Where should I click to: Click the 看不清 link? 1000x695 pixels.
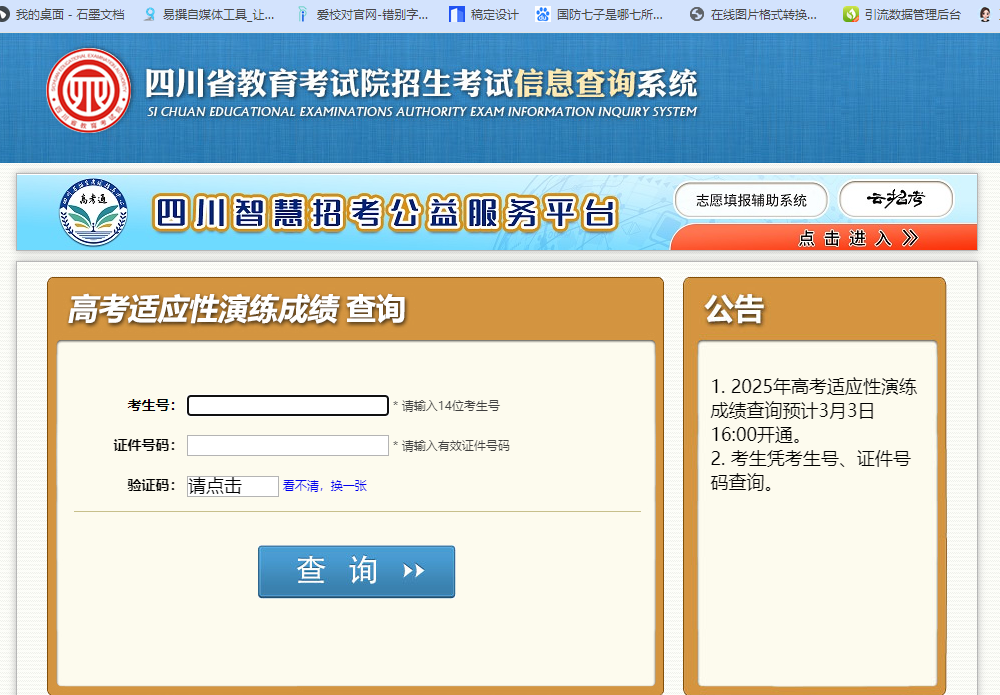pyautogui.click(x=300, y=486)
